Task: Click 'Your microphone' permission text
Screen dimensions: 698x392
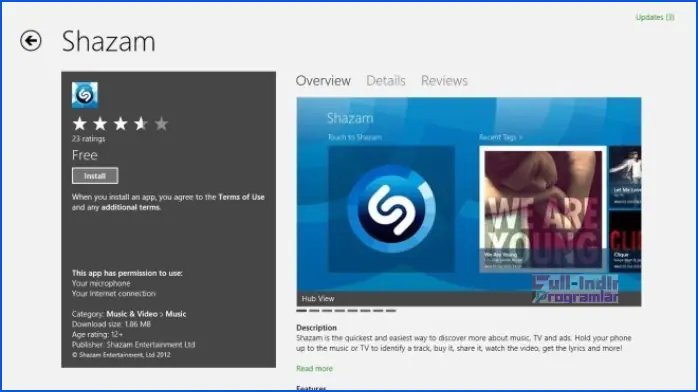Action: click(x=101, y=283)
